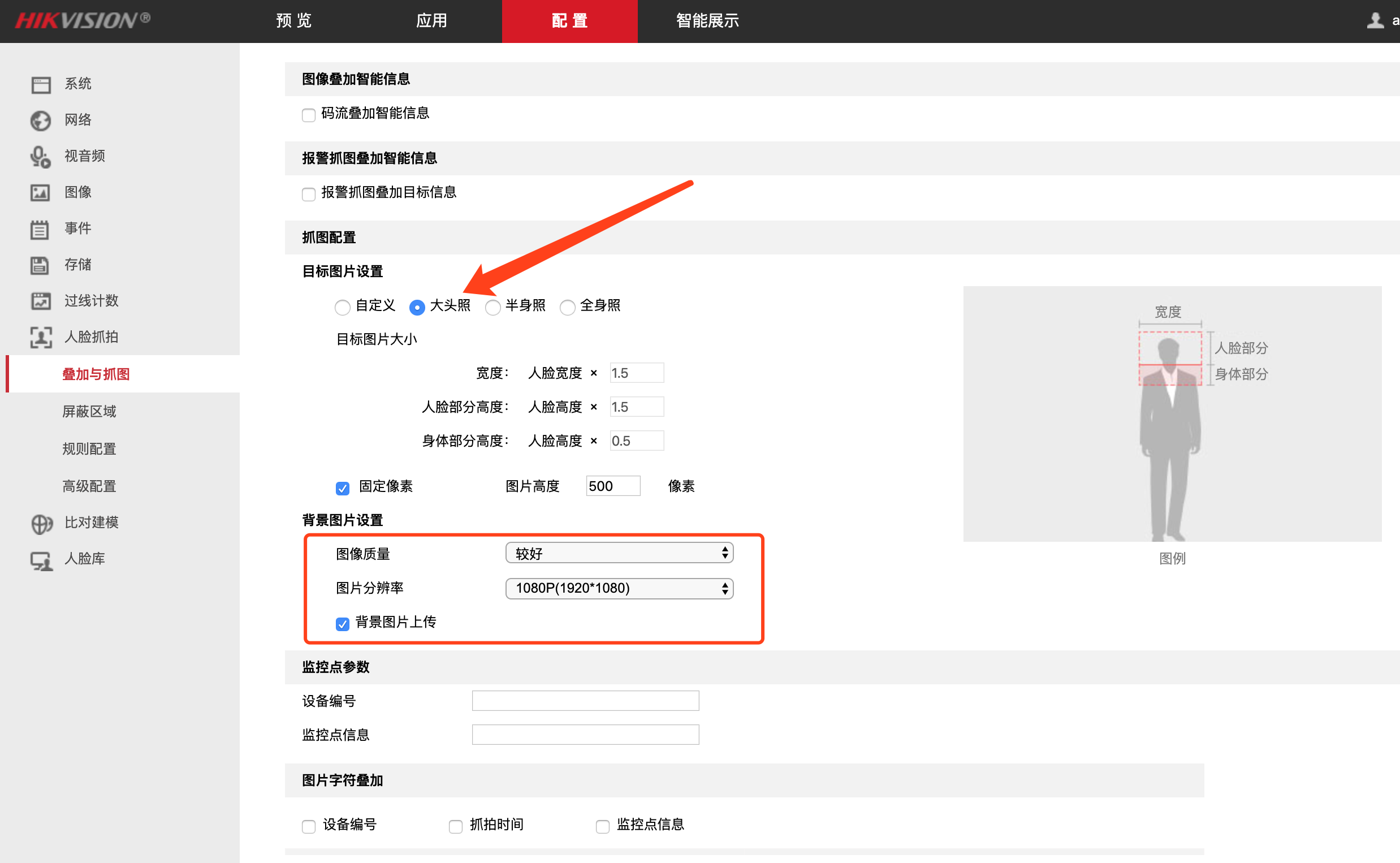The image size is (1400, 863).
Task: Open 高级配置 in the sidebar
Action: [89, 486]
